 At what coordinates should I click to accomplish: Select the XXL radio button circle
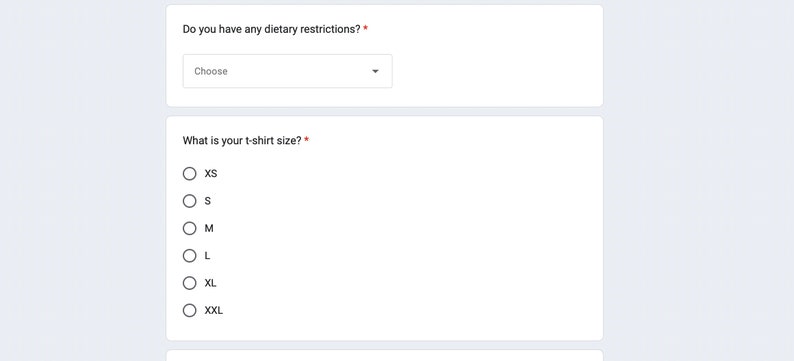coord(189,310)
